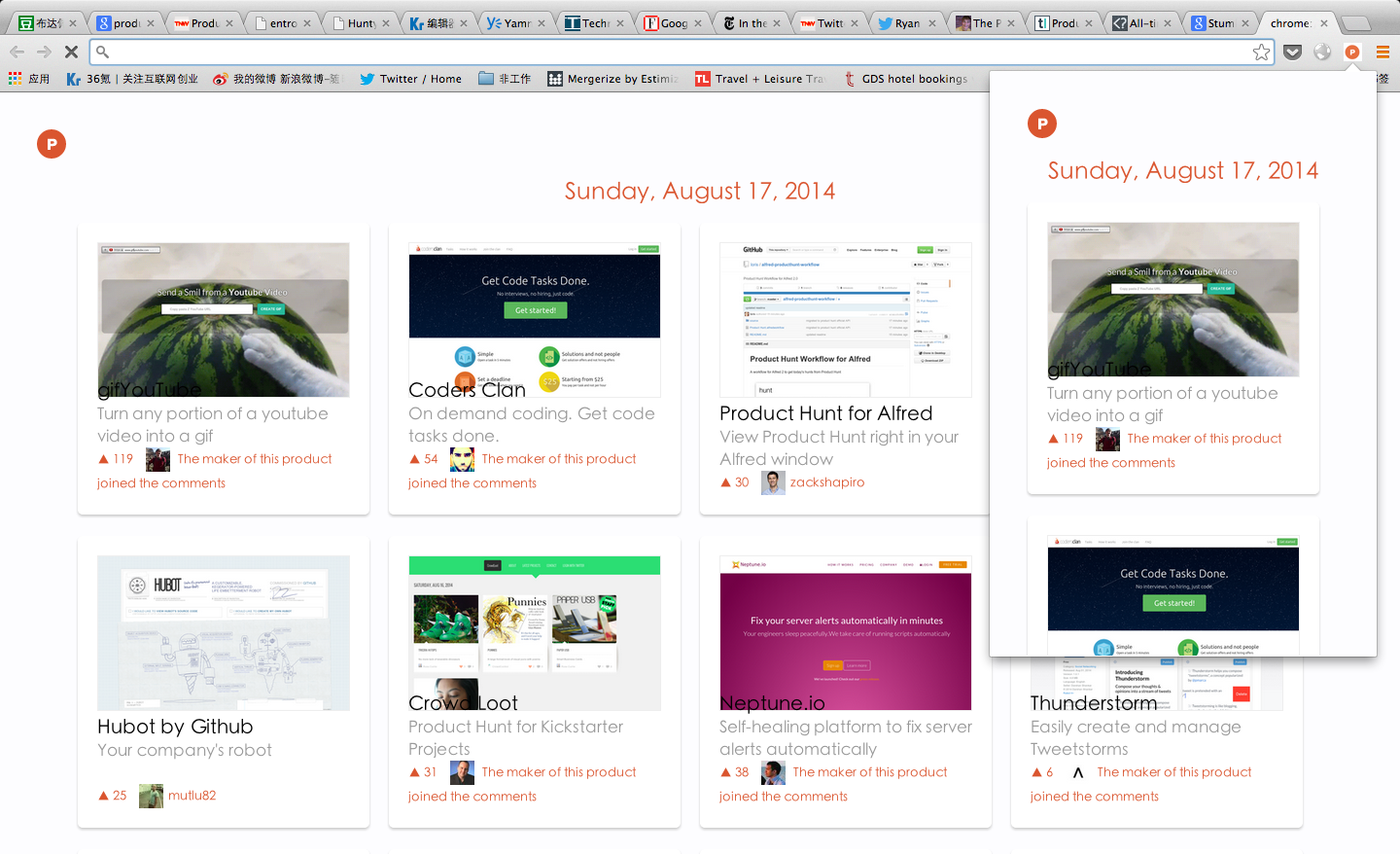Click the grey globe extension icon in toolbar
The width and height of the screenshot is (1400, 854).
click(x=1322, y=53)
